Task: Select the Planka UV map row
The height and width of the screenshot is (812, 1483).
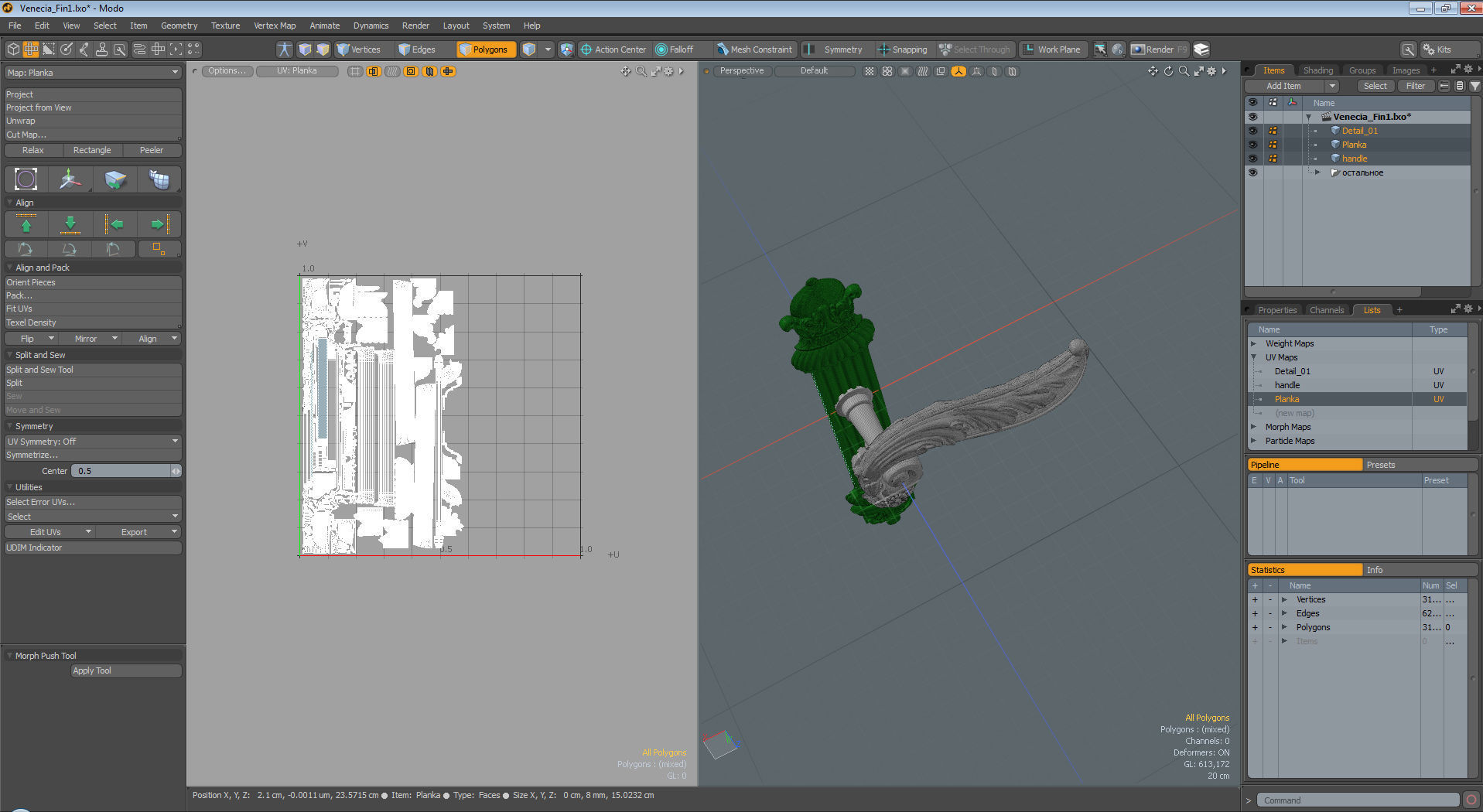Action: pyautogui.click(x=1358, y=399)
